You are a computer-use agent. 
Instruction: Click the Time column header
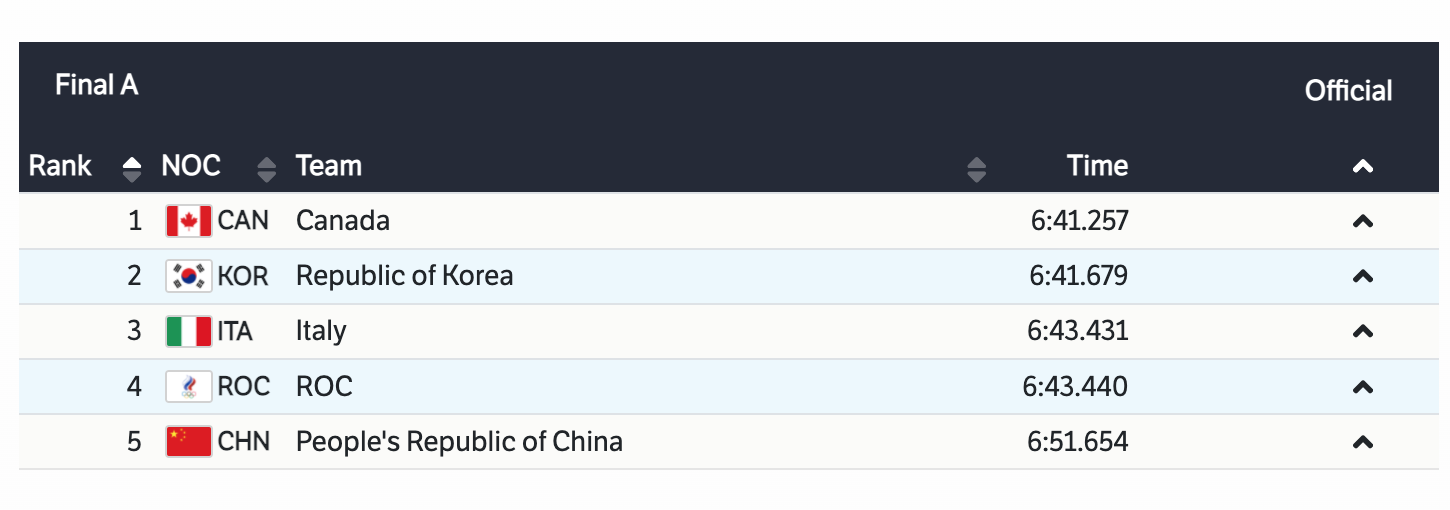point(1097,166)
